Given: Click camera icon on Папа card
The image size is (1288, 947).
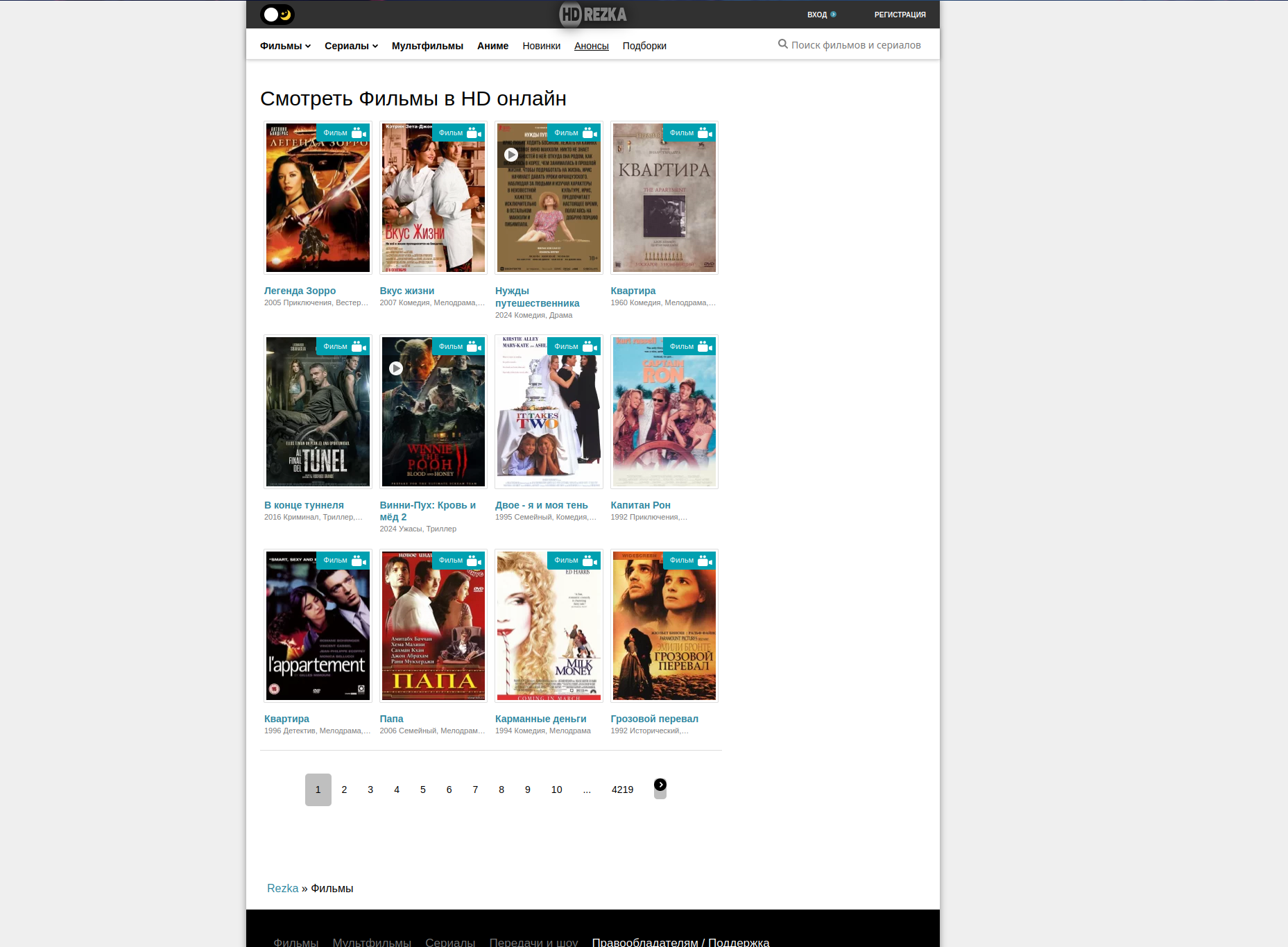Looking at the screenshot, I should (474, 560).
